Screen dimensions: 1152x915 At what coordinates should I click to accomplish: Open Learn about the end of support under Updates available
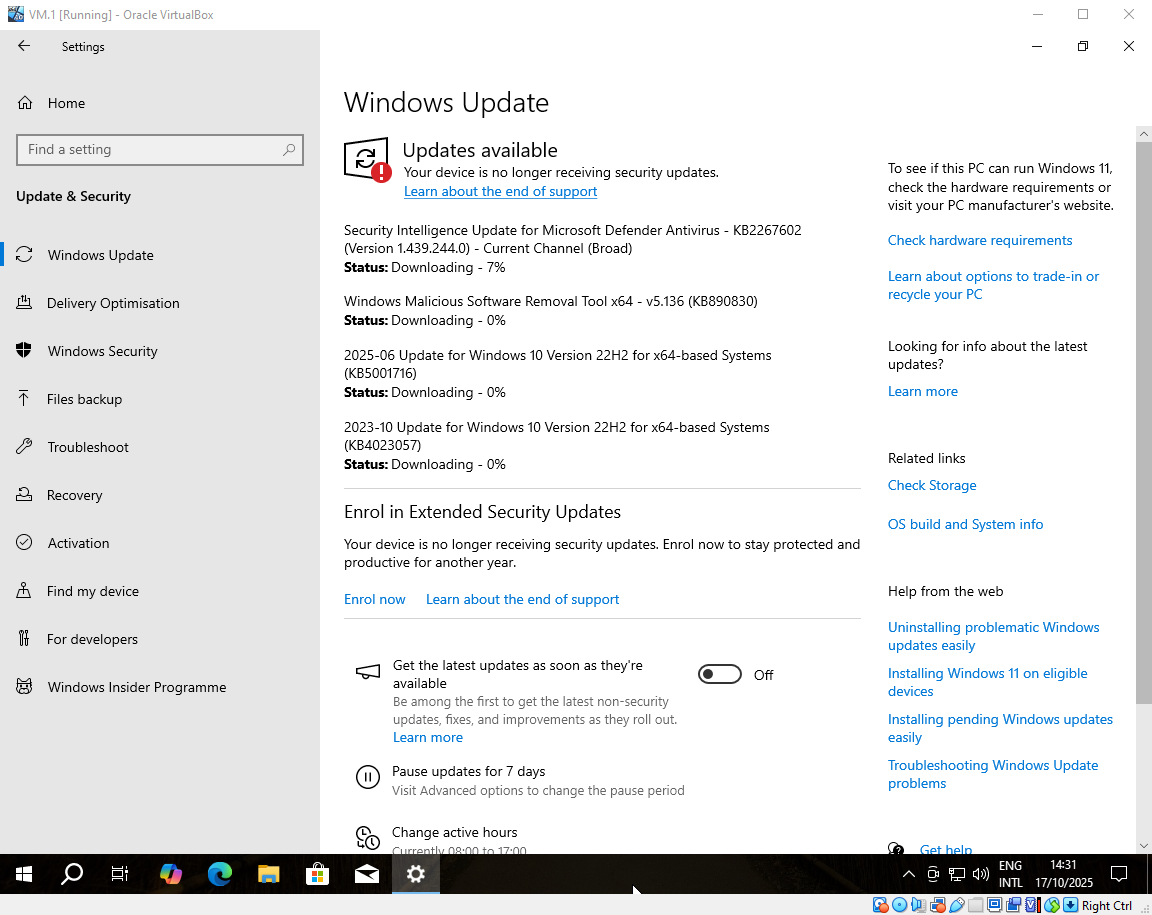pos(500,191)
